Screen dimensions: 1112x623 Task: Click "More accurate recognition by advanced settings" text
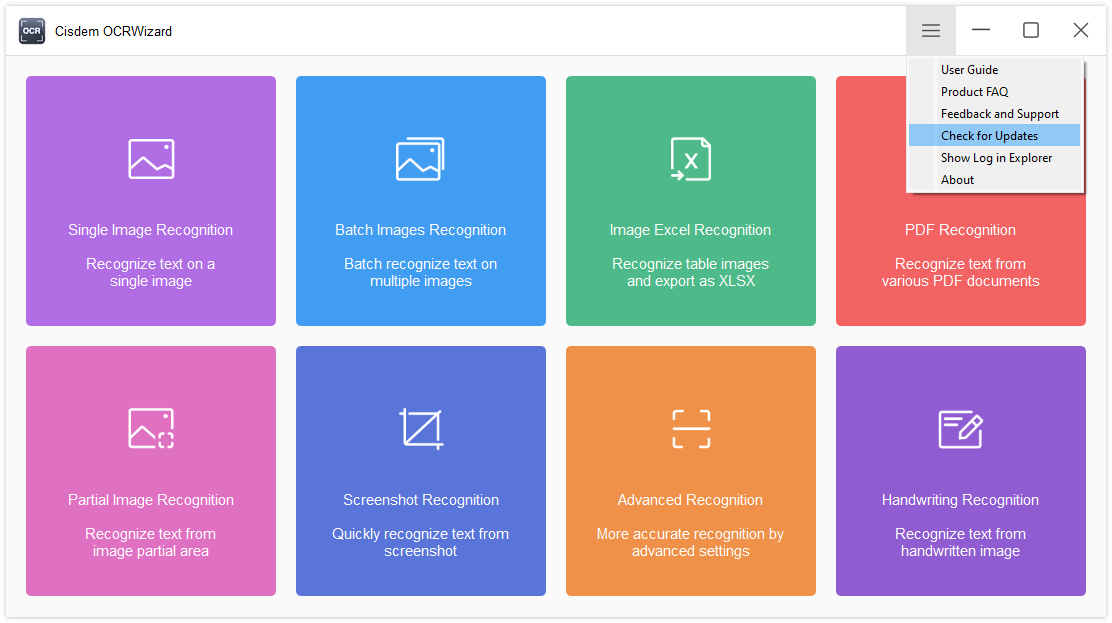[x=690, y=542]
